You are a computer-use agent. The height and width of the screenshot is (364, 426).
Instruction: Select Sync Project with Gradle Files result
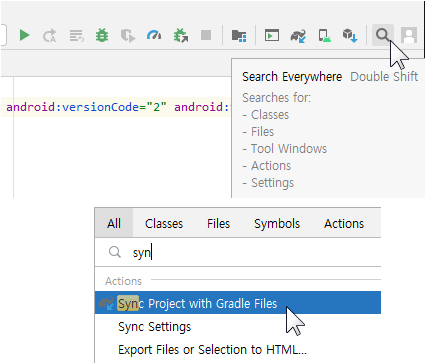coord(238,303)
